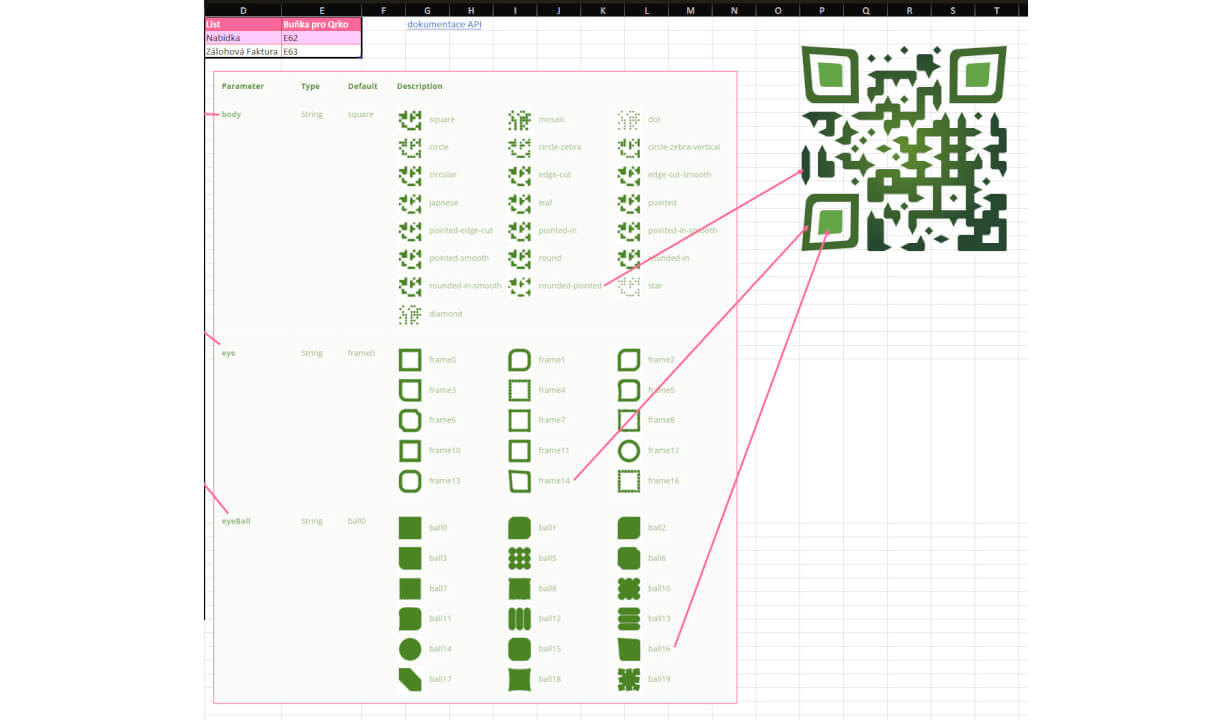Click the 'Type' column heading
This screenshot has width=1232, height=720.
(x=311, y=87)
